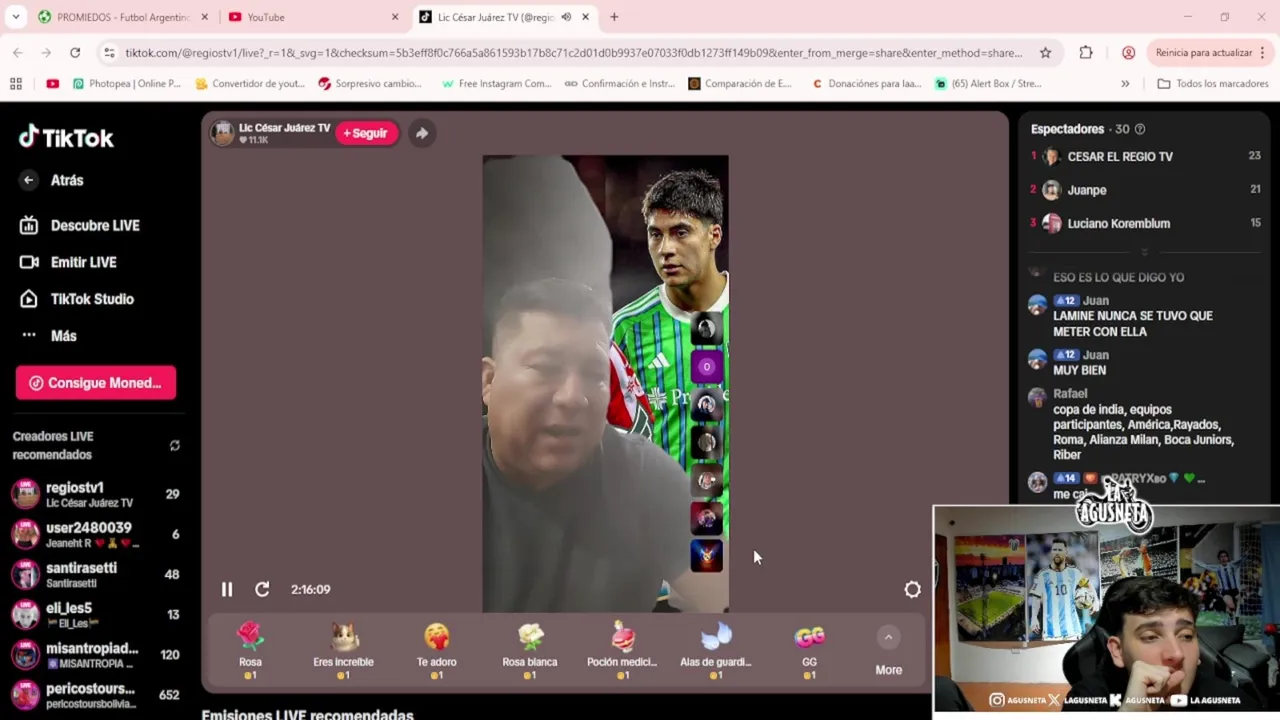Screen dimensions: 1280x720
Task: Follow Lic César Juárez TV with Seguir
Action: tap(366, 133)
